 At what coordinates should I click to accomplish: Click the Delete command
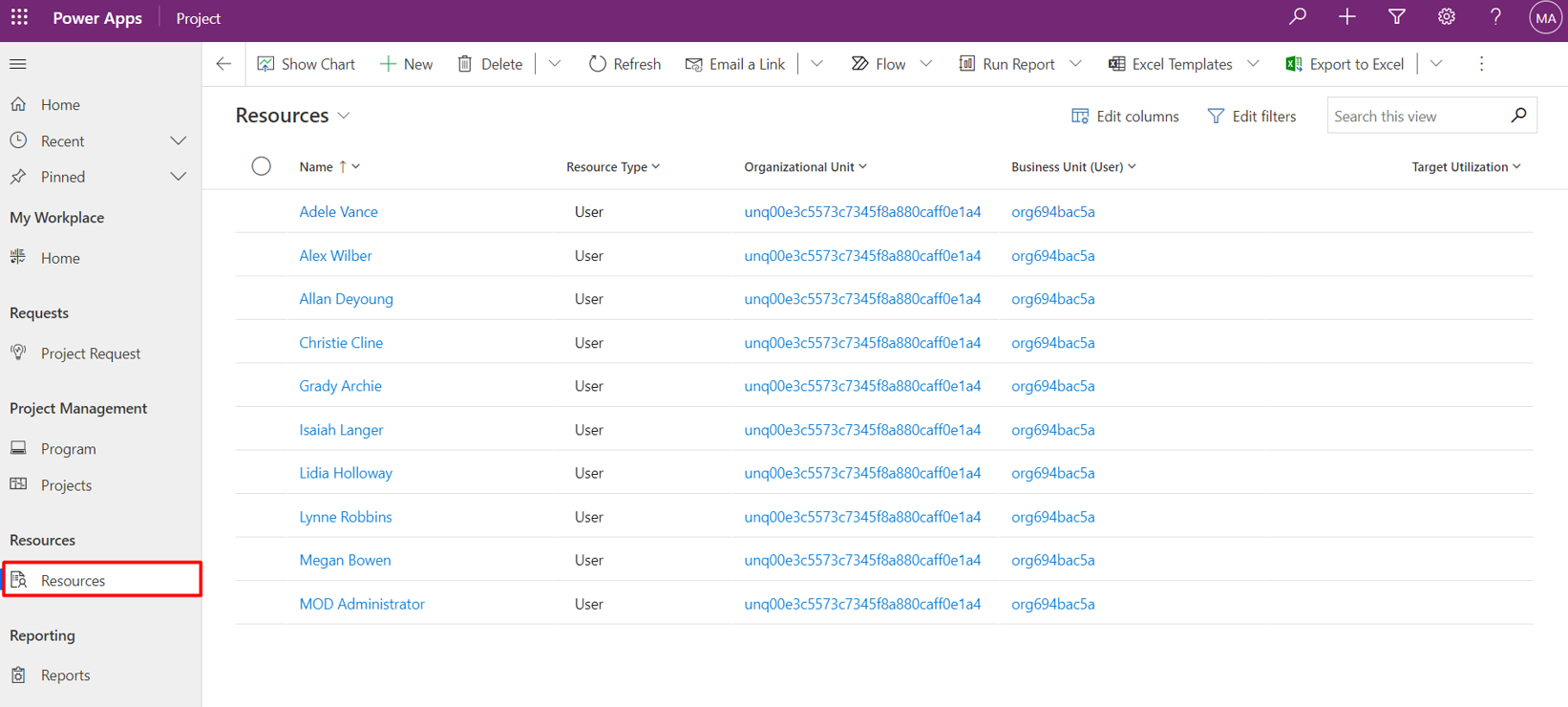pyautogui.click(x=490, y=64)
